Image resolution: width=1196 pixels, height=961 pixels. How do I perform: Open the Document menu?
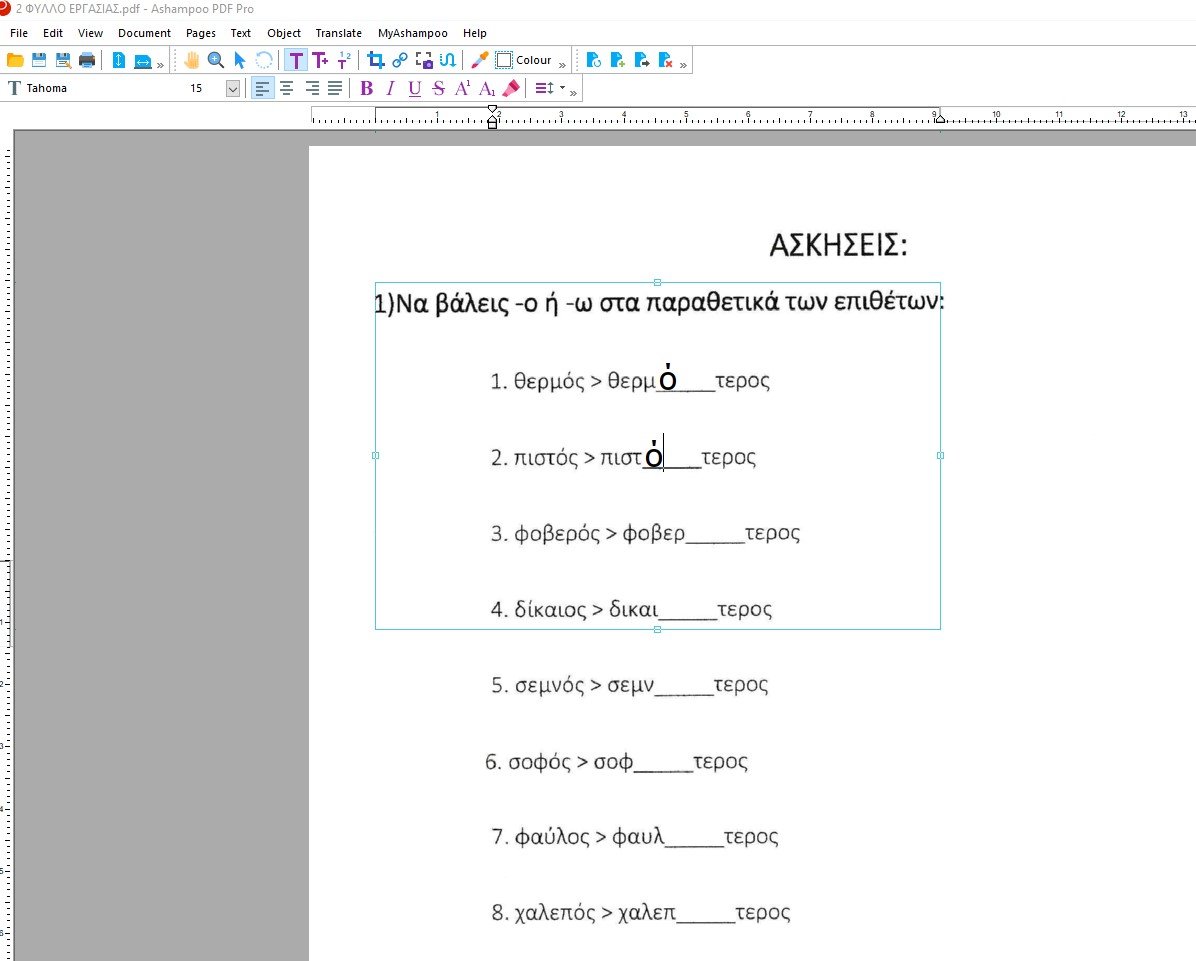pos(144,33)
